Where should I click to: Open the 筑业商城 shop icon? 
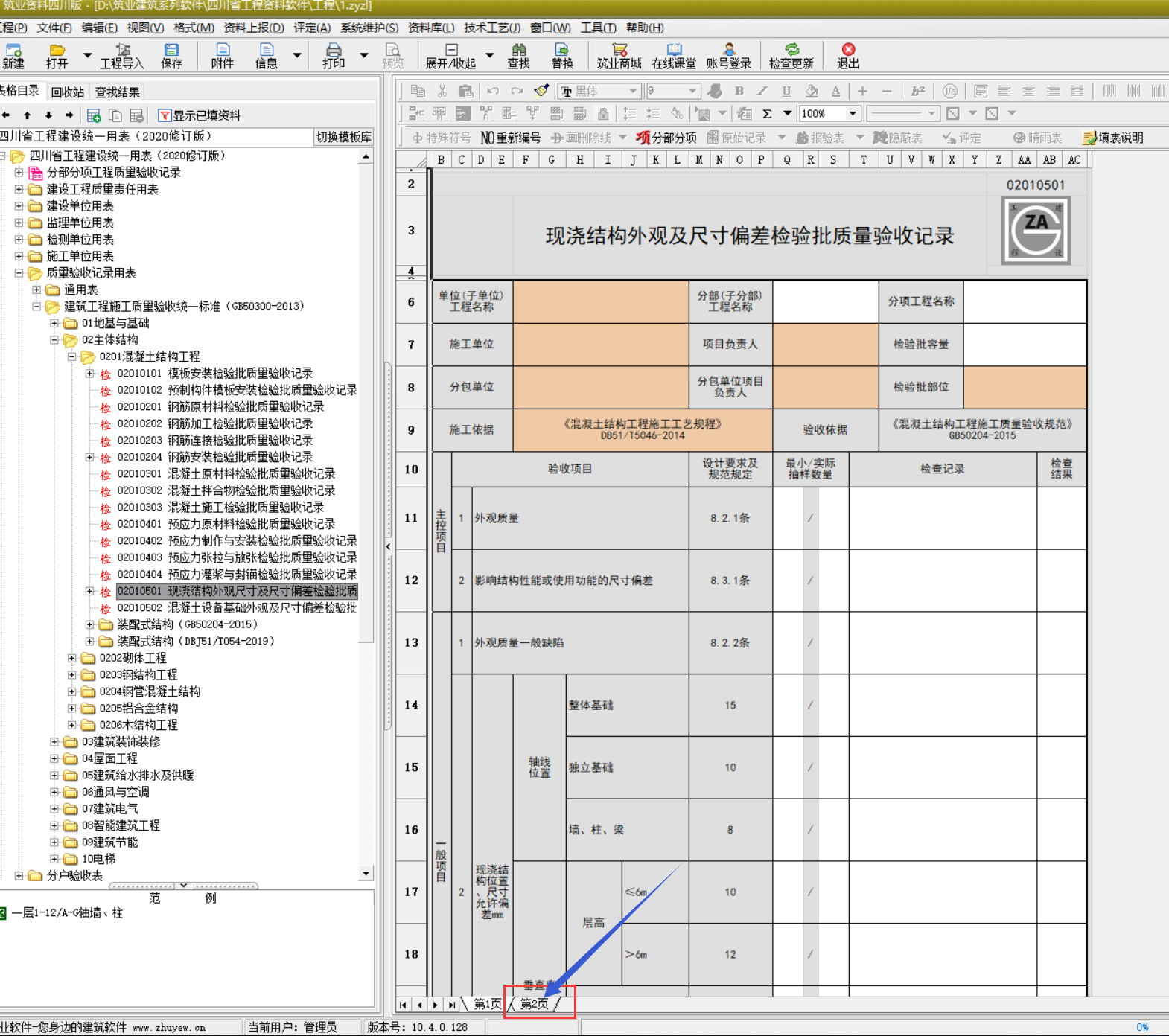pos(619,56)
